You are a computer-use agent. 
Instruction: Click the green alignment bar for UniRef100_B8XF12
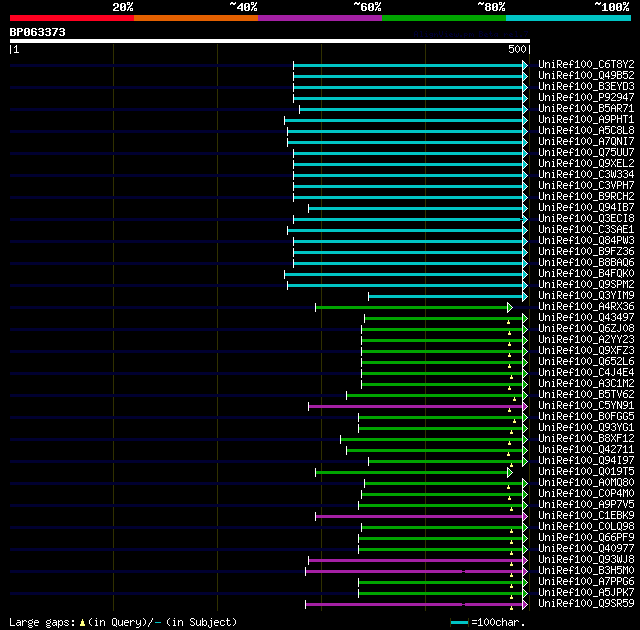[434, 440]
